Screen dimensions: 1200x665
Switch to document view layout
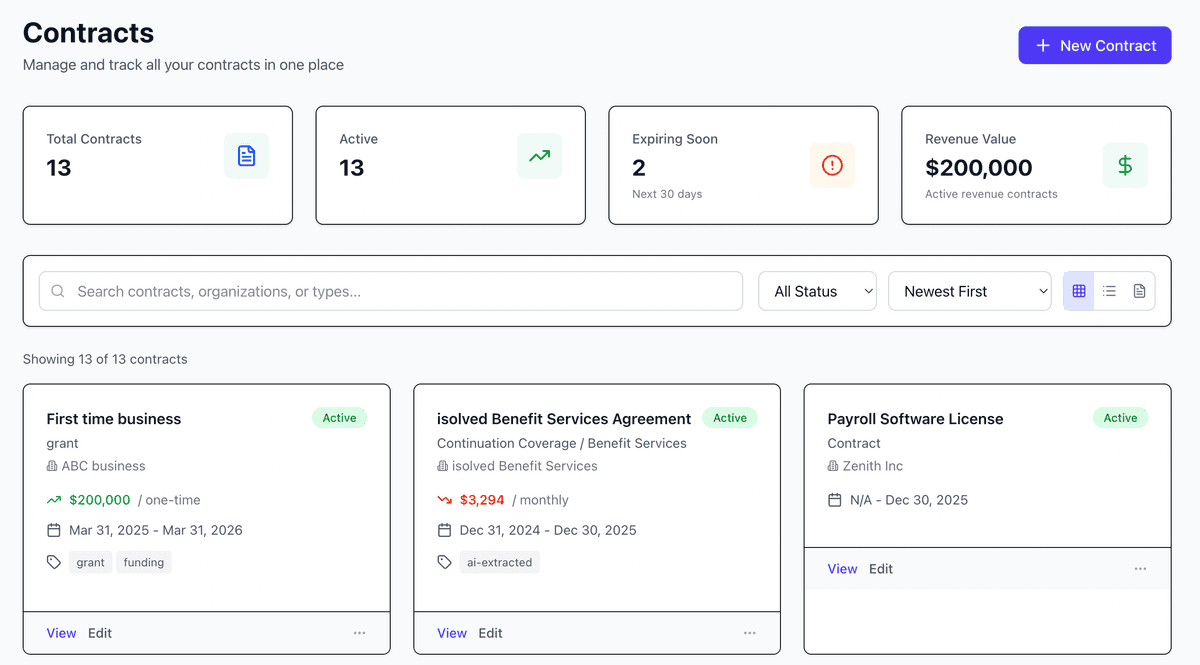coord(1139,291)
